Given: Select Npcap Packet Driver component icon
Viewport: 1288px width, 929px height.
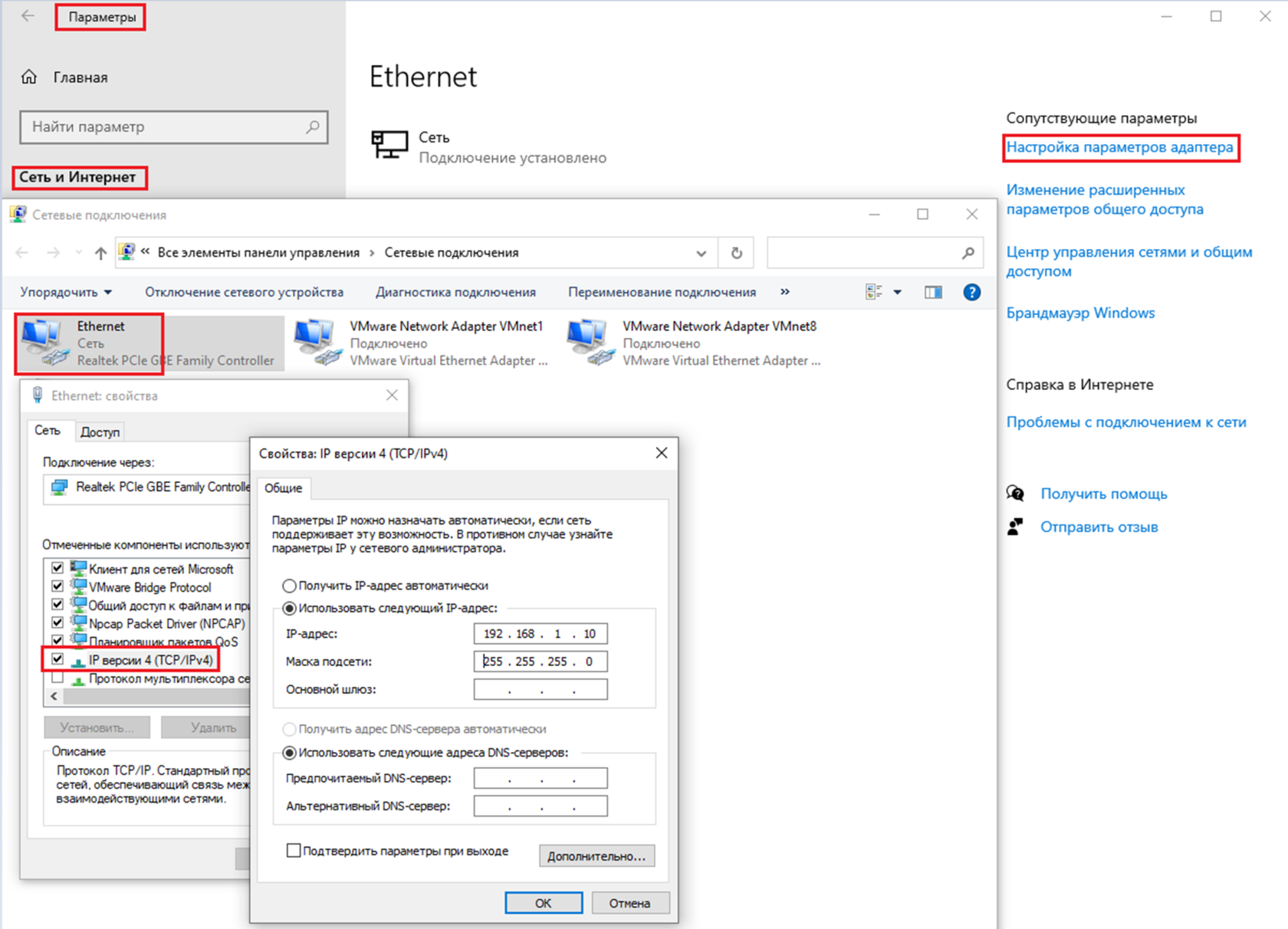Looking at the screenshot, I should 78,623.
